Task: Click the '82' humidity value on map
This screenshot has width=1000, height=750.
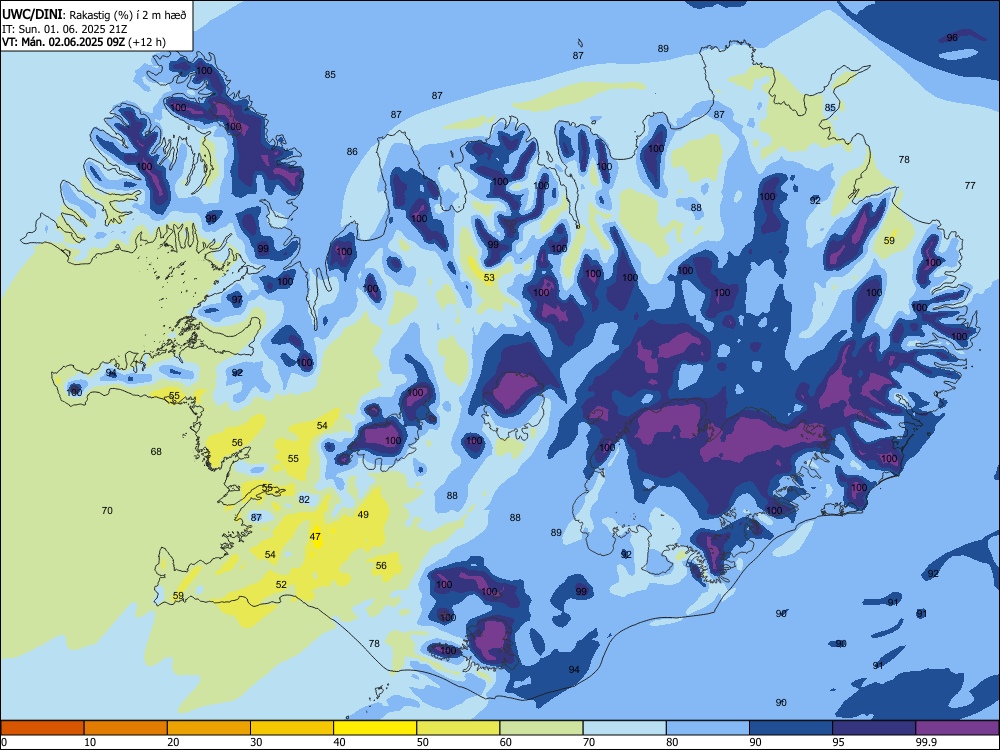Action: tap(304, 499)
